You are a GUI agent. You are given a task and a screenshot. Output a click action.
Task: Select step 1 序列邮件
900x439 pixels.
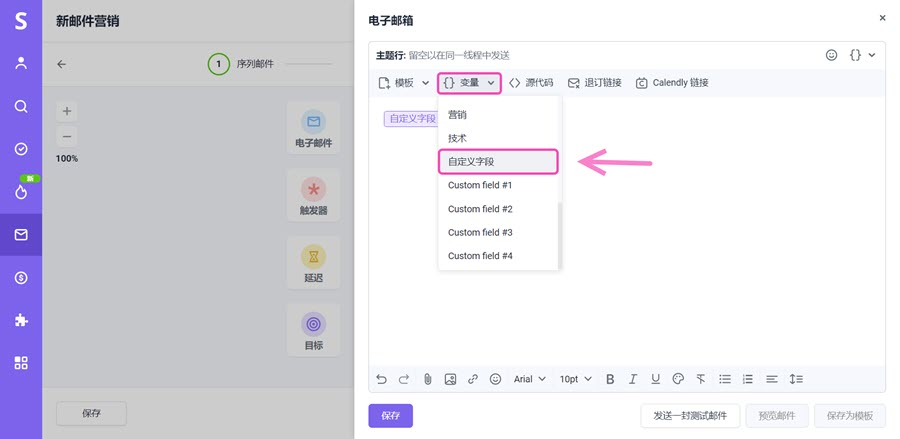coord(241,64)
